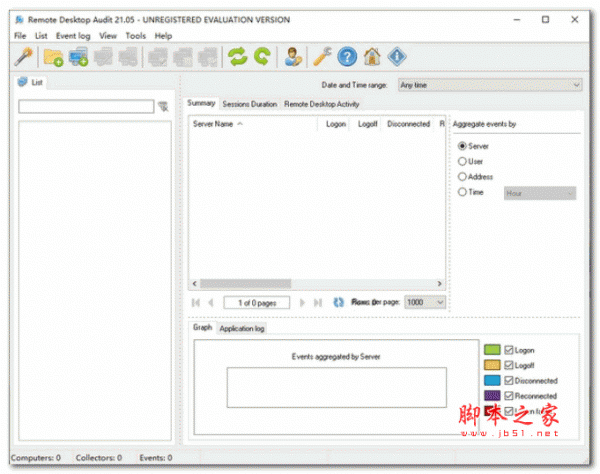Go to previous page of results
The height and width of the screenshot is (474, 600).
[210, 303]
